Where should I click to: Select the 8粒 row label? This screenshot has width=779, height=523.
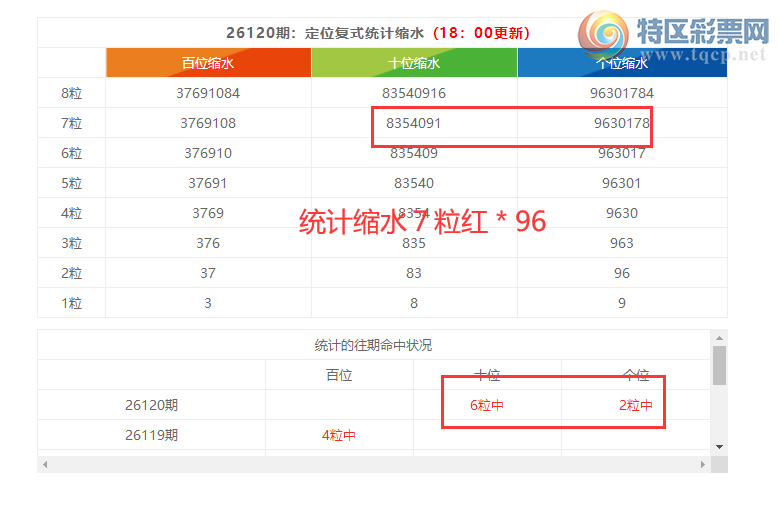click(x=72, y=93)
